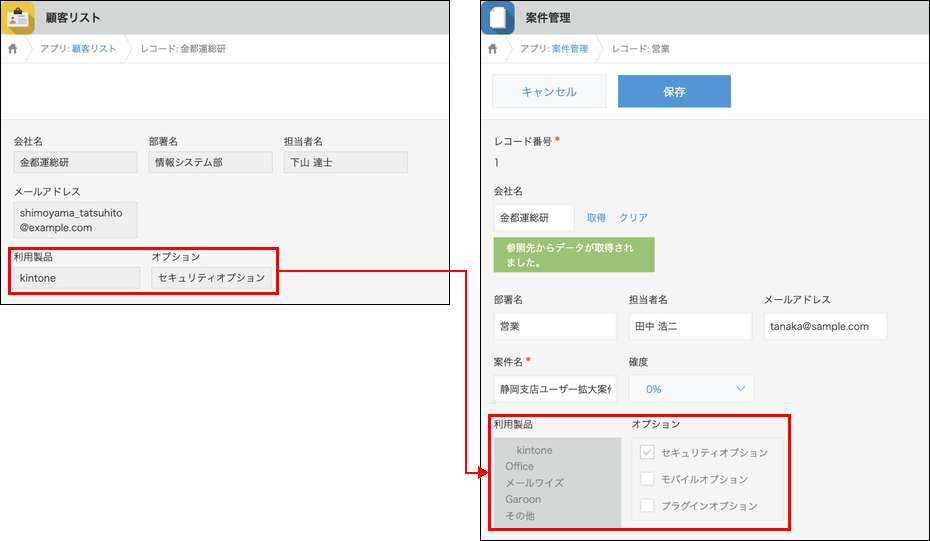Open the 確度 dropdown showing 0%
This screenshot has width=930, height=541.
tap(692, 389)
